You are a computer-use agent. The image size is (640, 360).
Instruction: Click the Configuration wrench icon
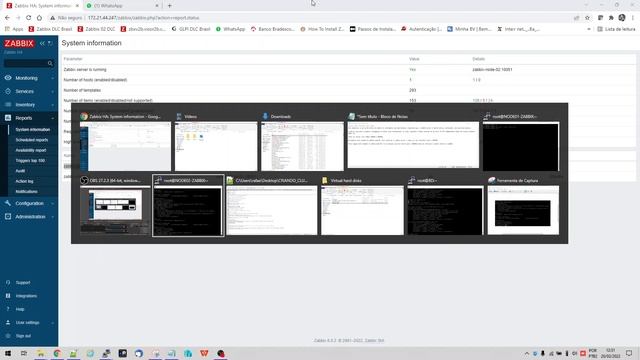tap(8, 203)
